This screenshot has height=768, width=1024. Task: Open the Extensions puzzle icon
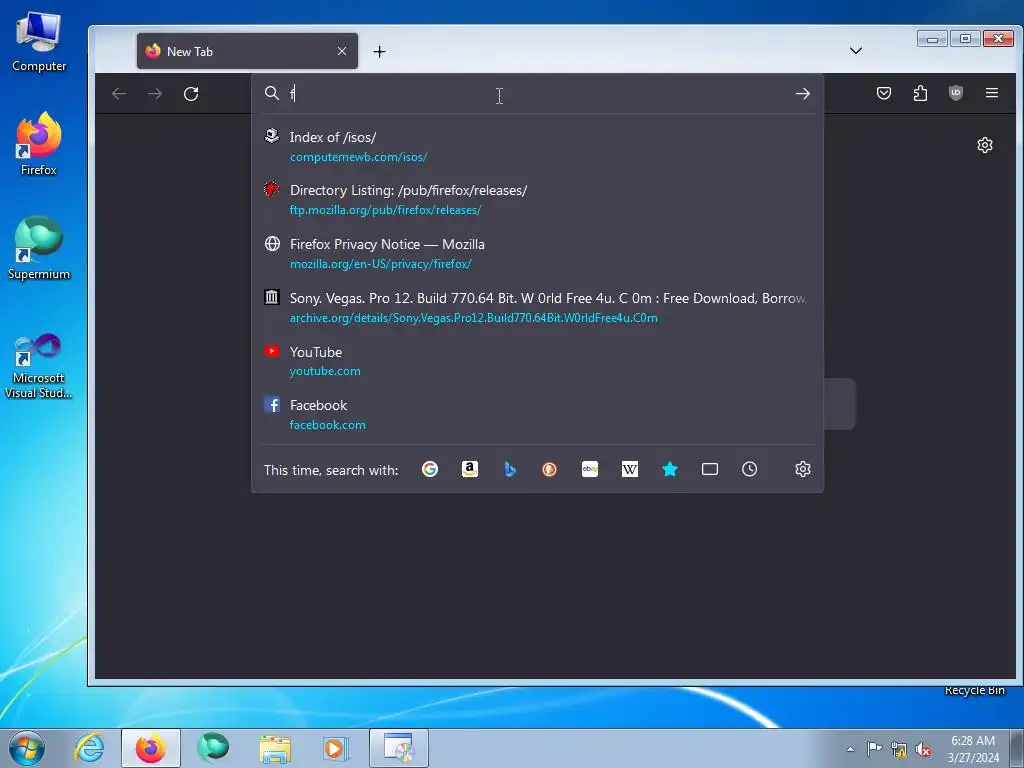(920, 93)
